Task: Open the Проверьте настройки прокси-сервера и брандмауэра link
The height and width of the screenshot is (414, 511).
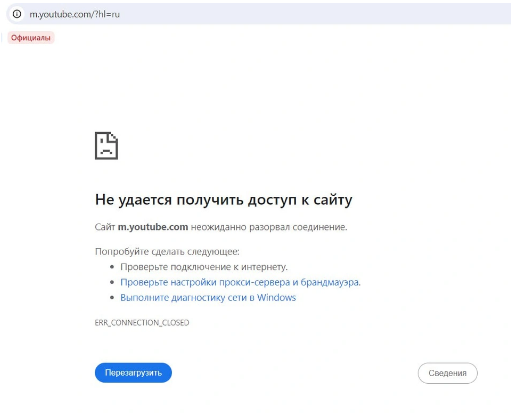Action: pos(240,282)
